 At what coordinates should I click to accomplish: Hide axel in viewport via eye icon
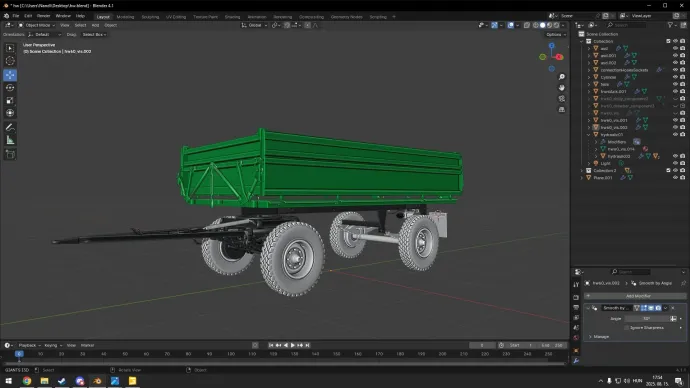click(675, 48)
